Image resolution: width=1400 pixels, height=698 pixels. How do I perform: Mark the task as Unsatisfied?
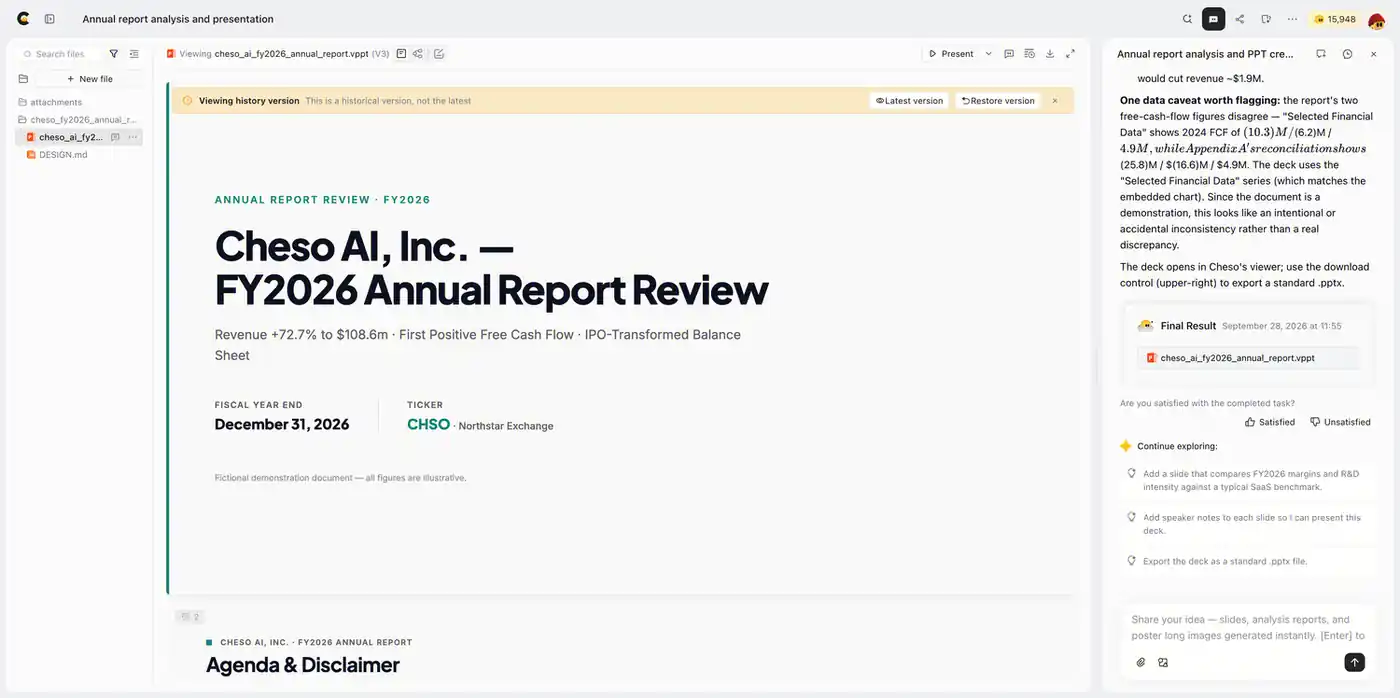[1340, 422]
